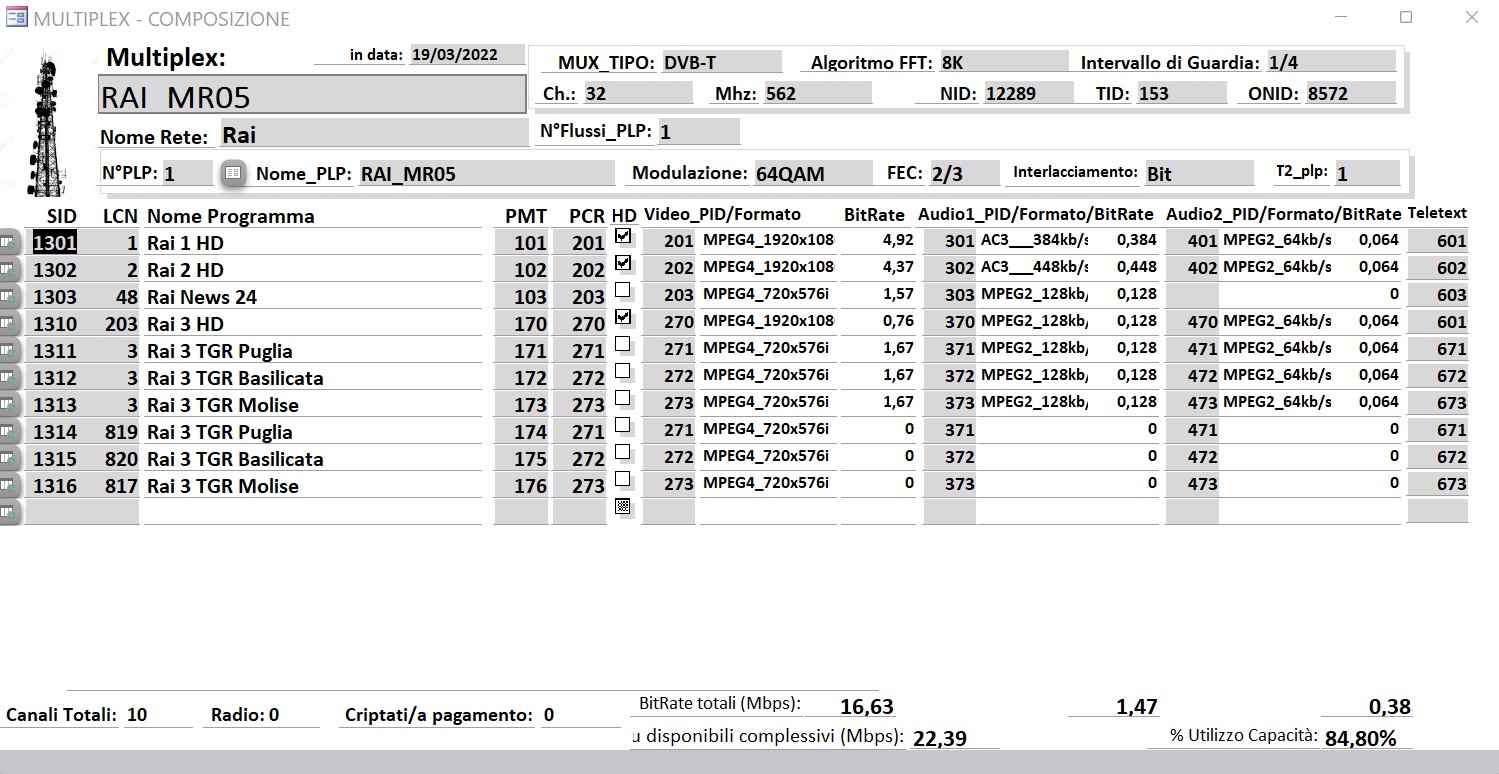Click the row button beside SID 1314

pyautogui.click(x=10, y=431)
